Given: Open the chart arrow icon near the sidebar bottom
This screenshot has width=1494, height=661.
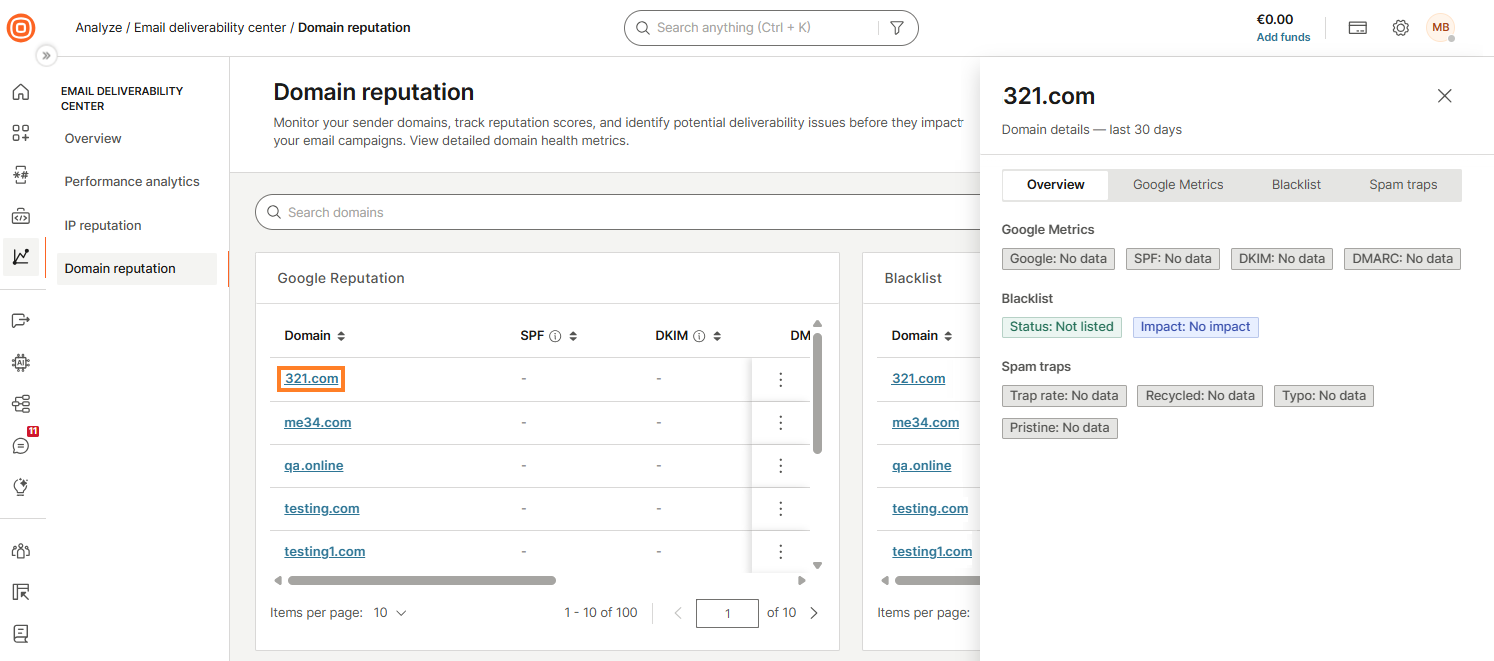Looking at the screenshot, I should 21,592.
